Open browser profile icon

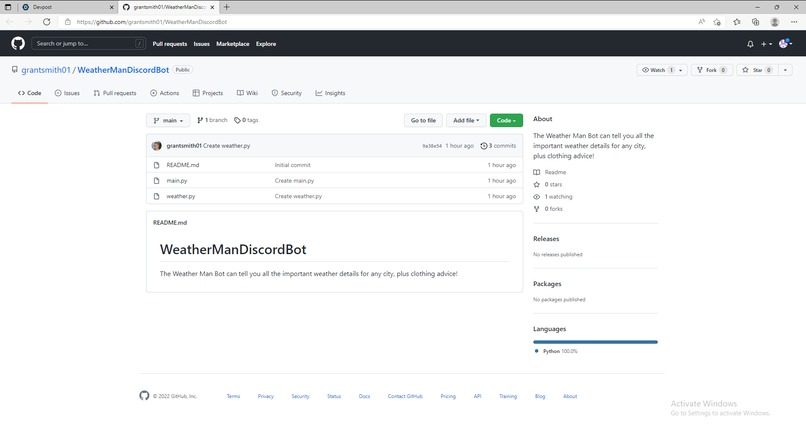(x=775, y=22)
